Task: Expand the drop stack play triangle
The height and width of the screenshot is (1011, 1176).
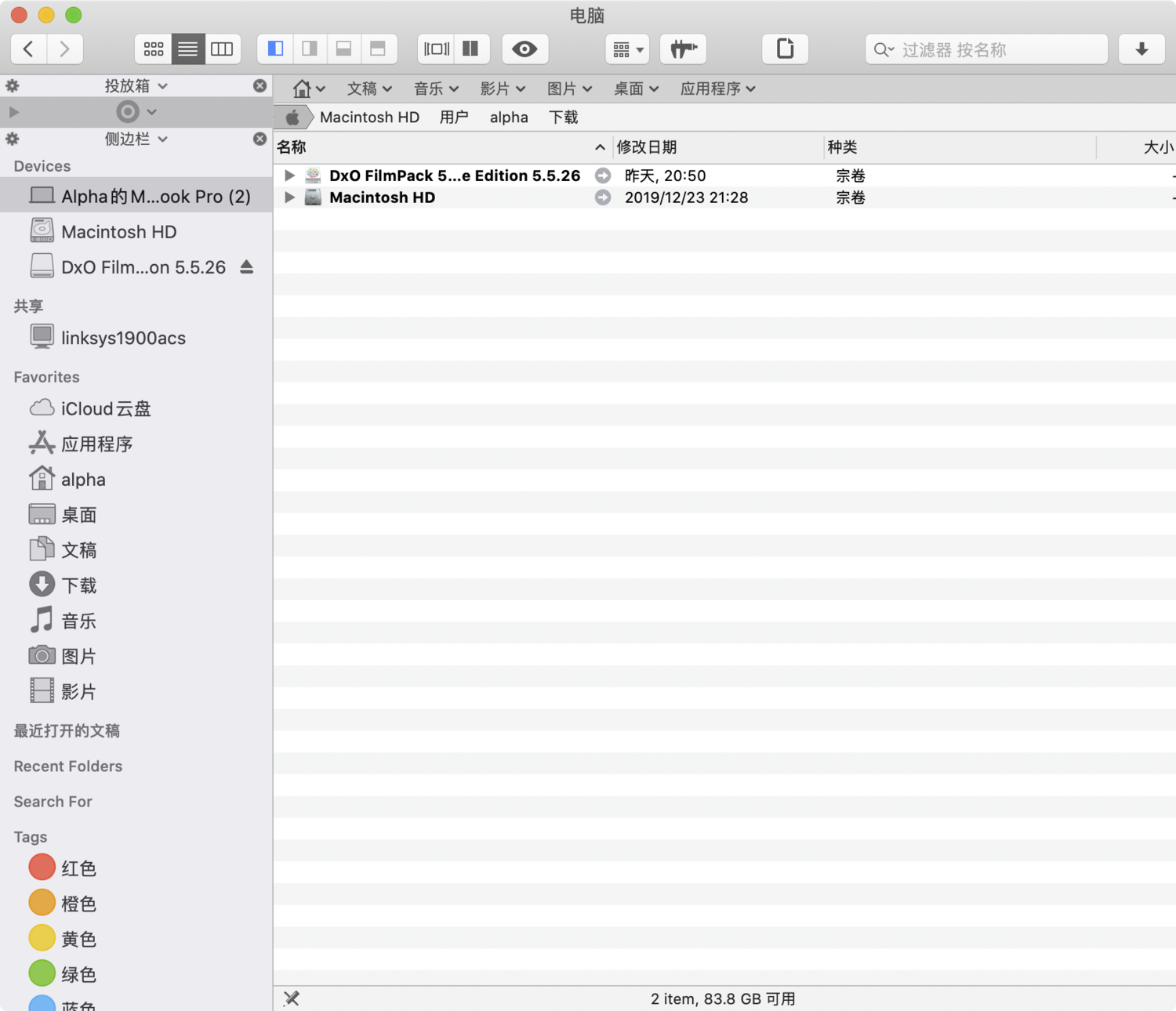Action: (13, 112)
